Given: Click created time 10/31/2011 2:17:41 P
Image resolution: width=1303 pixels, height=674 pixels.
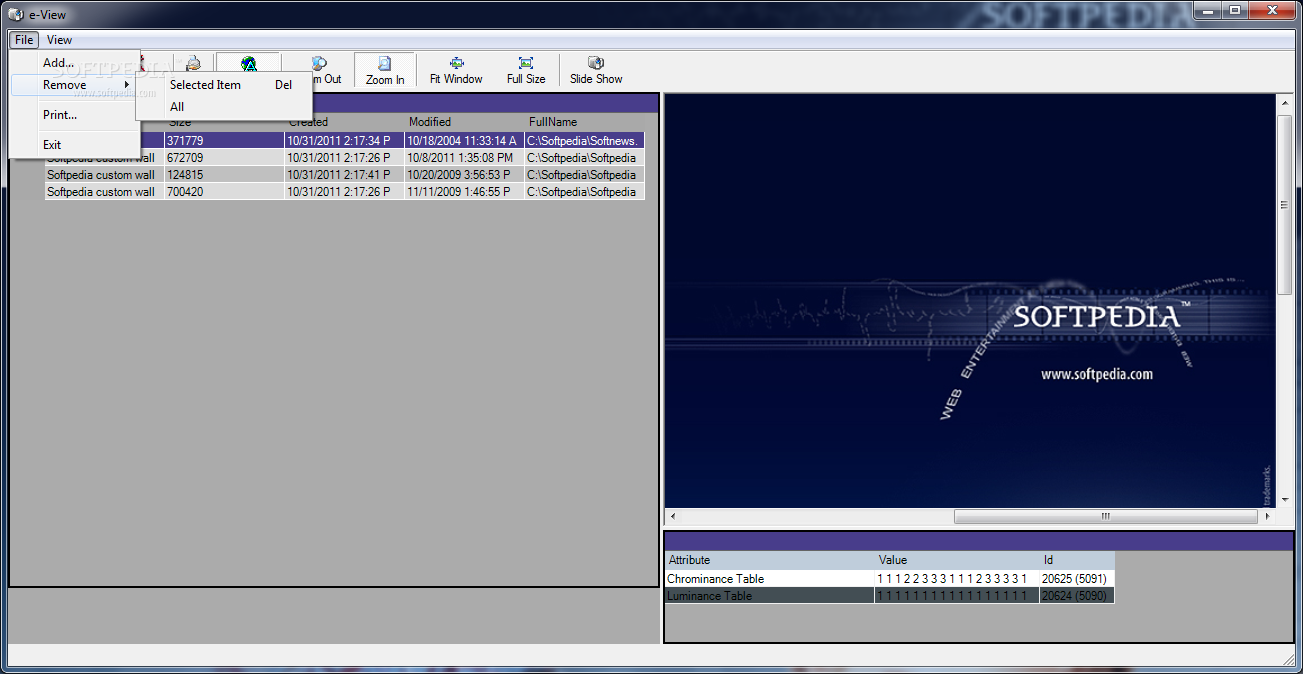Looking at the screenshot, I should coord(344,175).
